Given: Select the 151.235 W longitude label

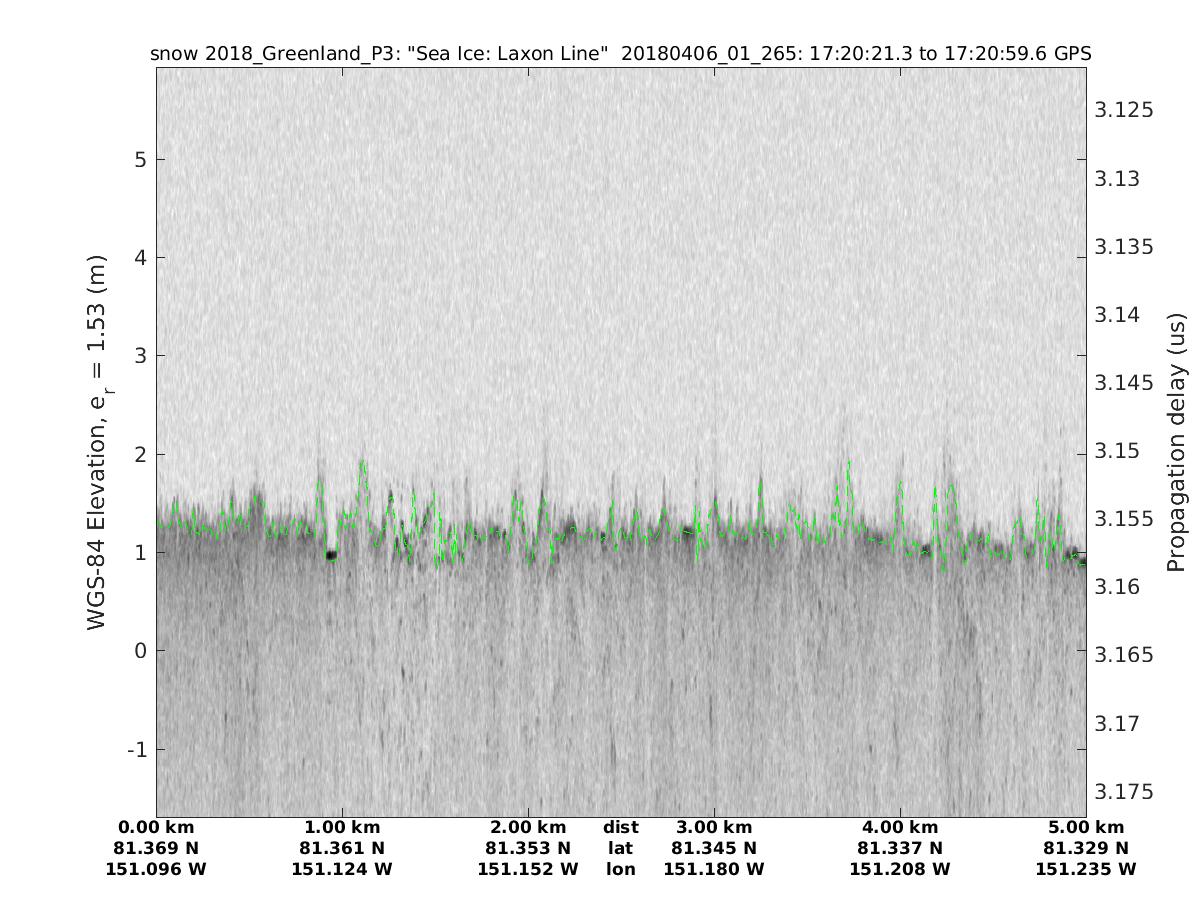Looking at the screenshot, I should pyautogui.click(x=1086, y=870).
